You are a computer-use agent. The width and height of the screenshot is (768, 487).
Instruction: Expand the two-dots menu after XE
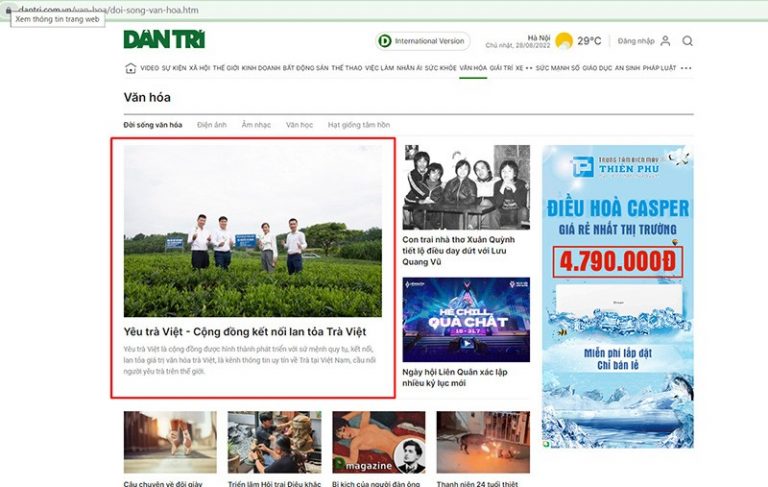[529, 68]
